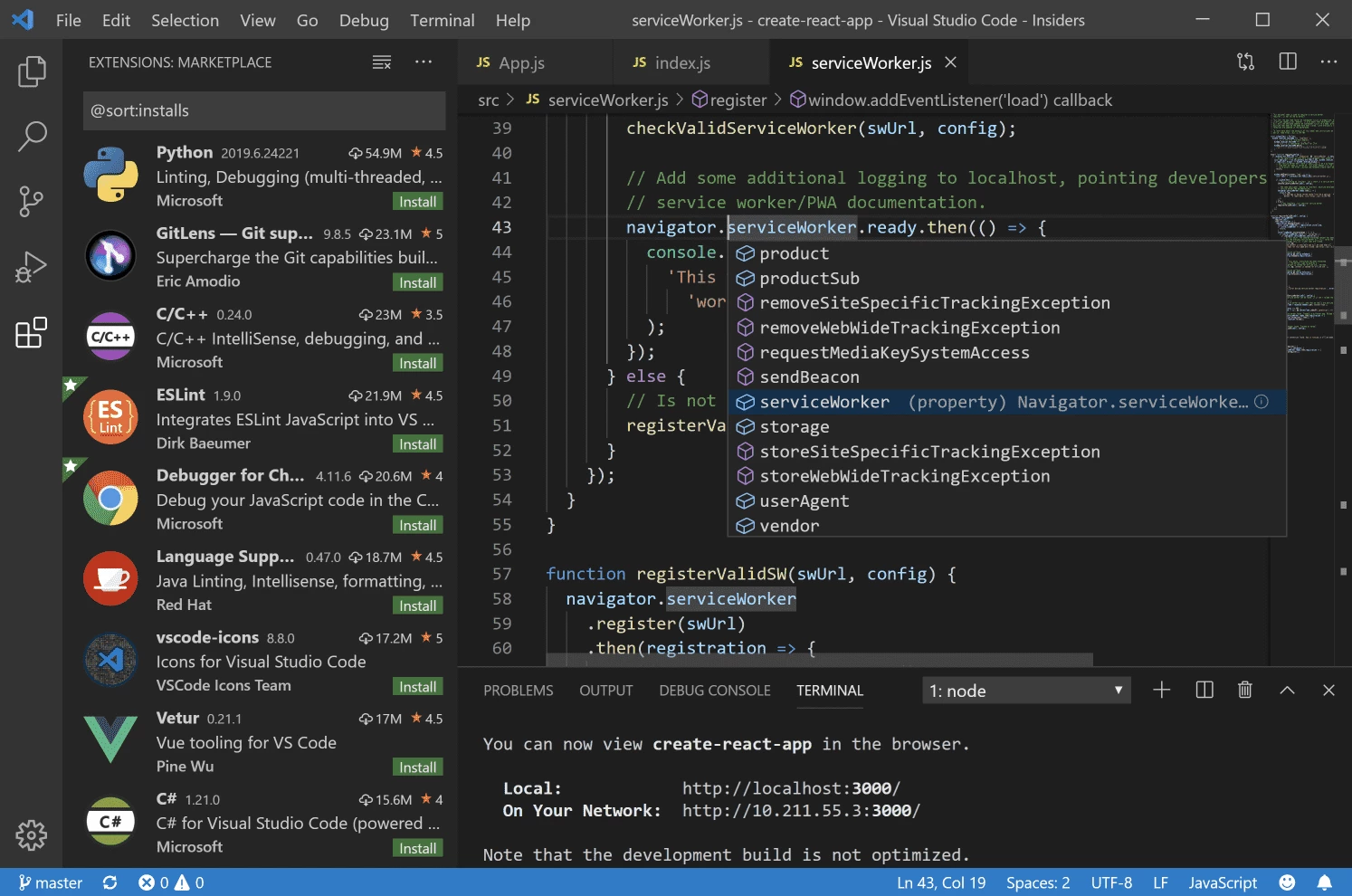Split the editor
1352x896 pixels.
1286,62
